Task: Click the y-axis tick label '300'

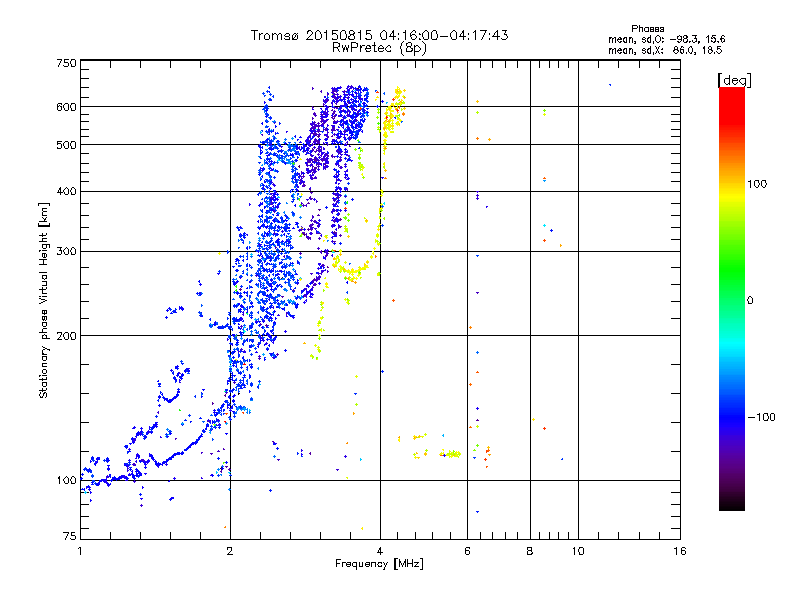Action: pos(66,252)
